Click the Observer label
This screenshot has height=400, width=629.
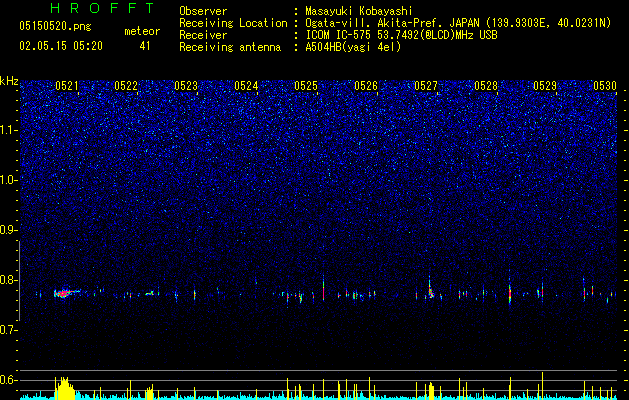(x=203, y=11)
